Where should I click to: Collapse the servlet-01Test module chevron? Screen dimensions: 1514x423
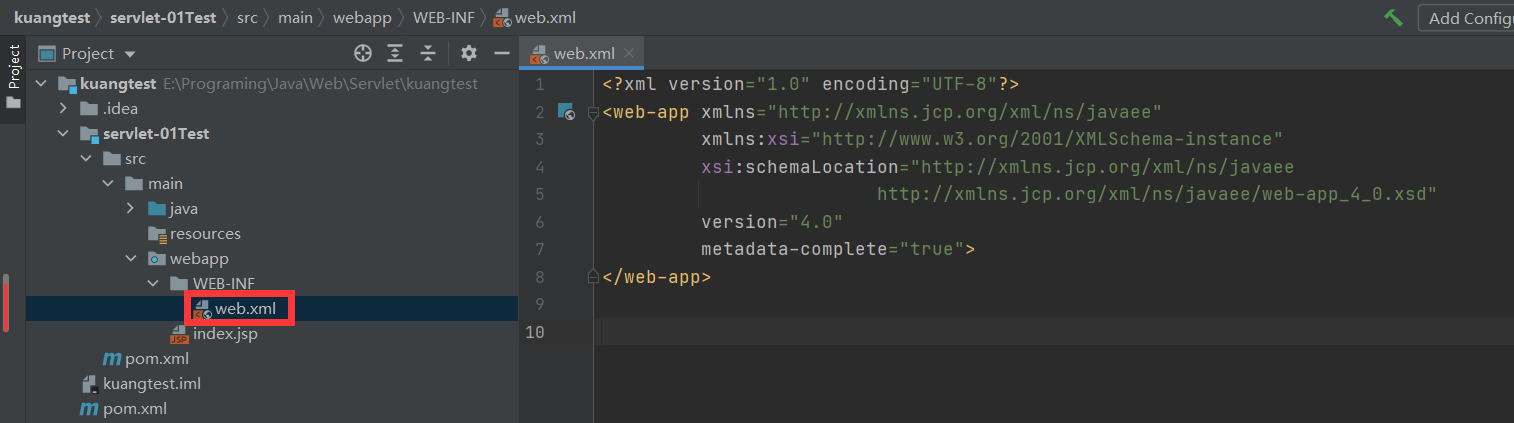[x=63, y=134]
